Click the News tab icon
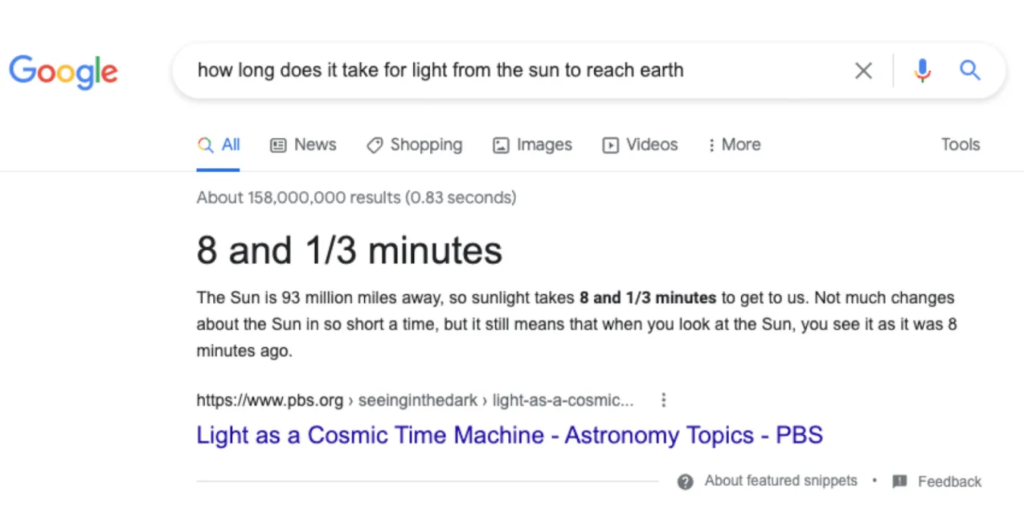Screen dimensions: 1024x520 pos(279,145)
